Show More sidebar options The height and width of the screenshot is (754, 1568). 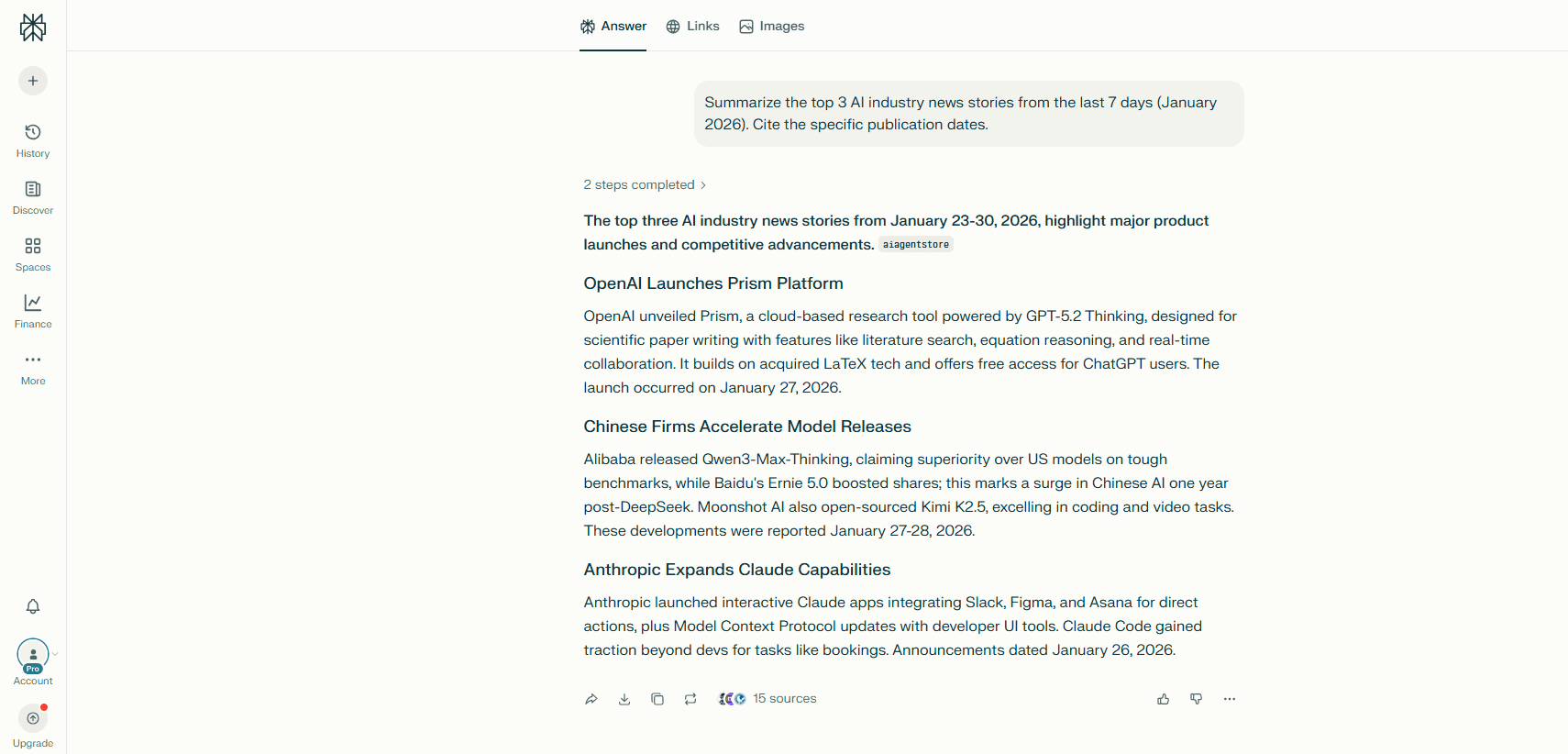point(33,368)
